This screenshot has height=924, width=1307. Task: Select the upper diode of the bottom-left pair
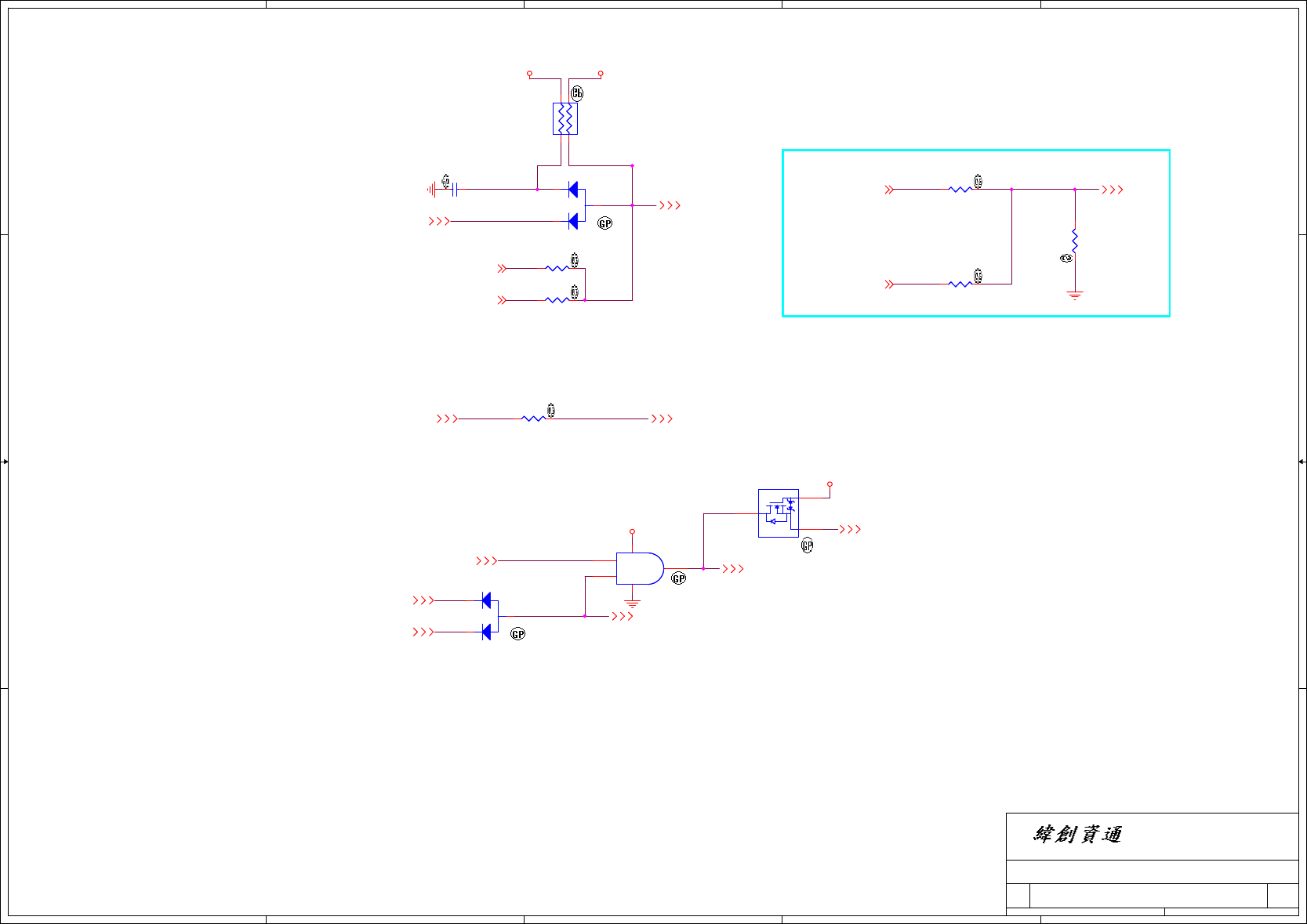486,600
